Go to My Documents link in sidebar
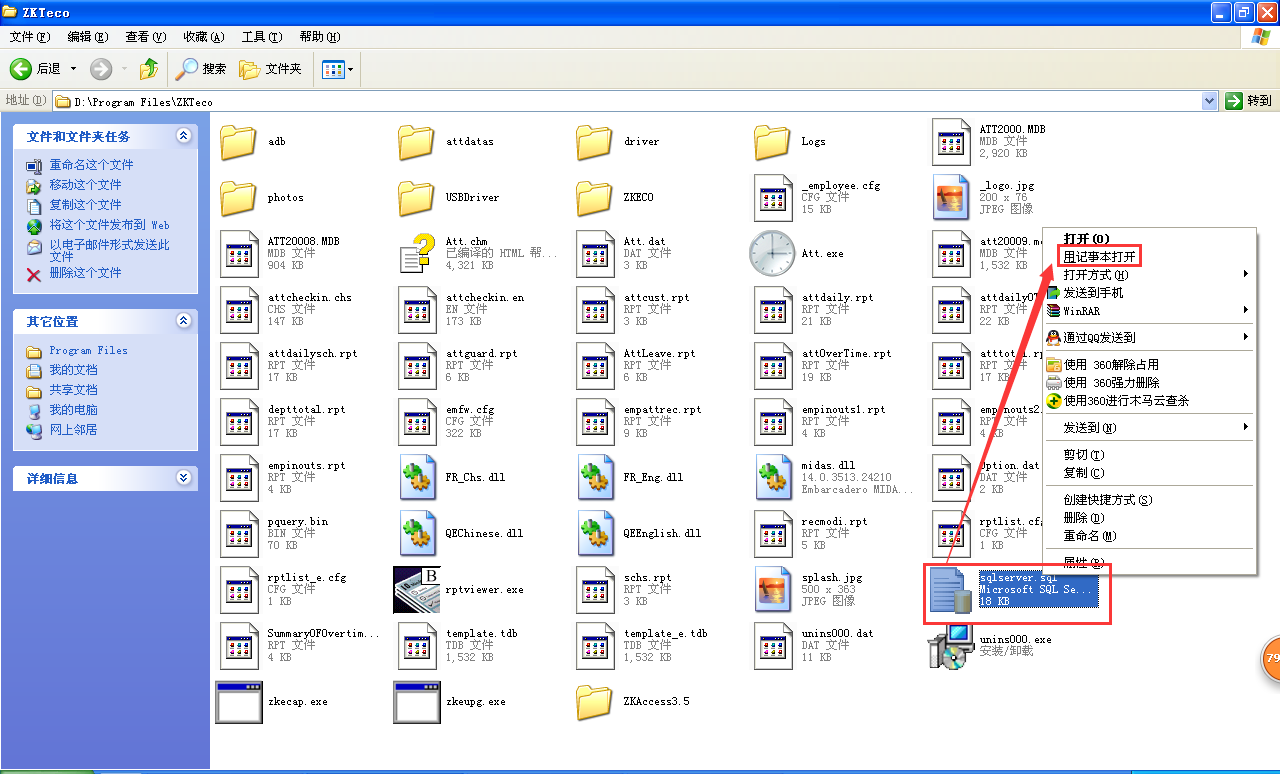The image size is (1280, 774). (73, 370)
